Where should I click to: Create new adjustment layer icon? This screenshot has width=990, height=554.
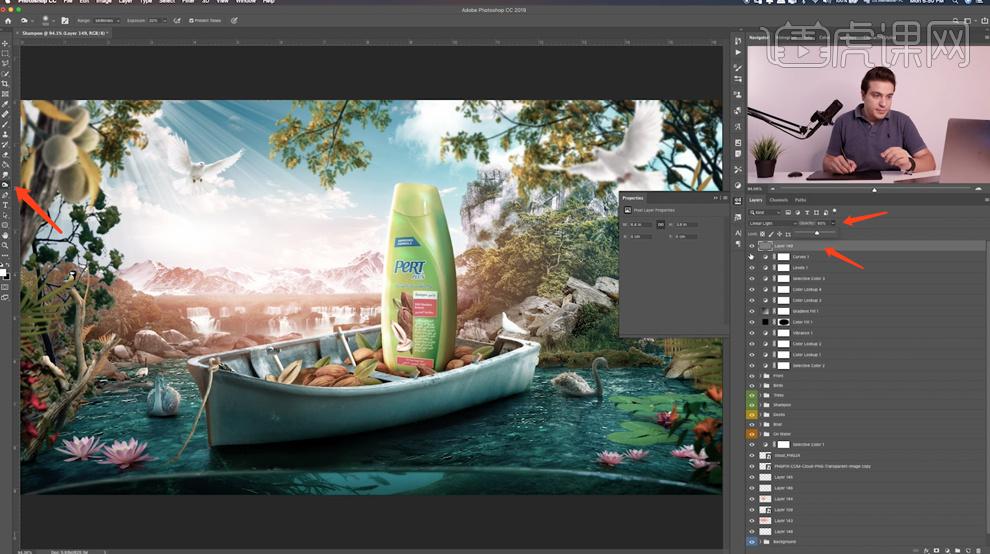tap(947, 550)
